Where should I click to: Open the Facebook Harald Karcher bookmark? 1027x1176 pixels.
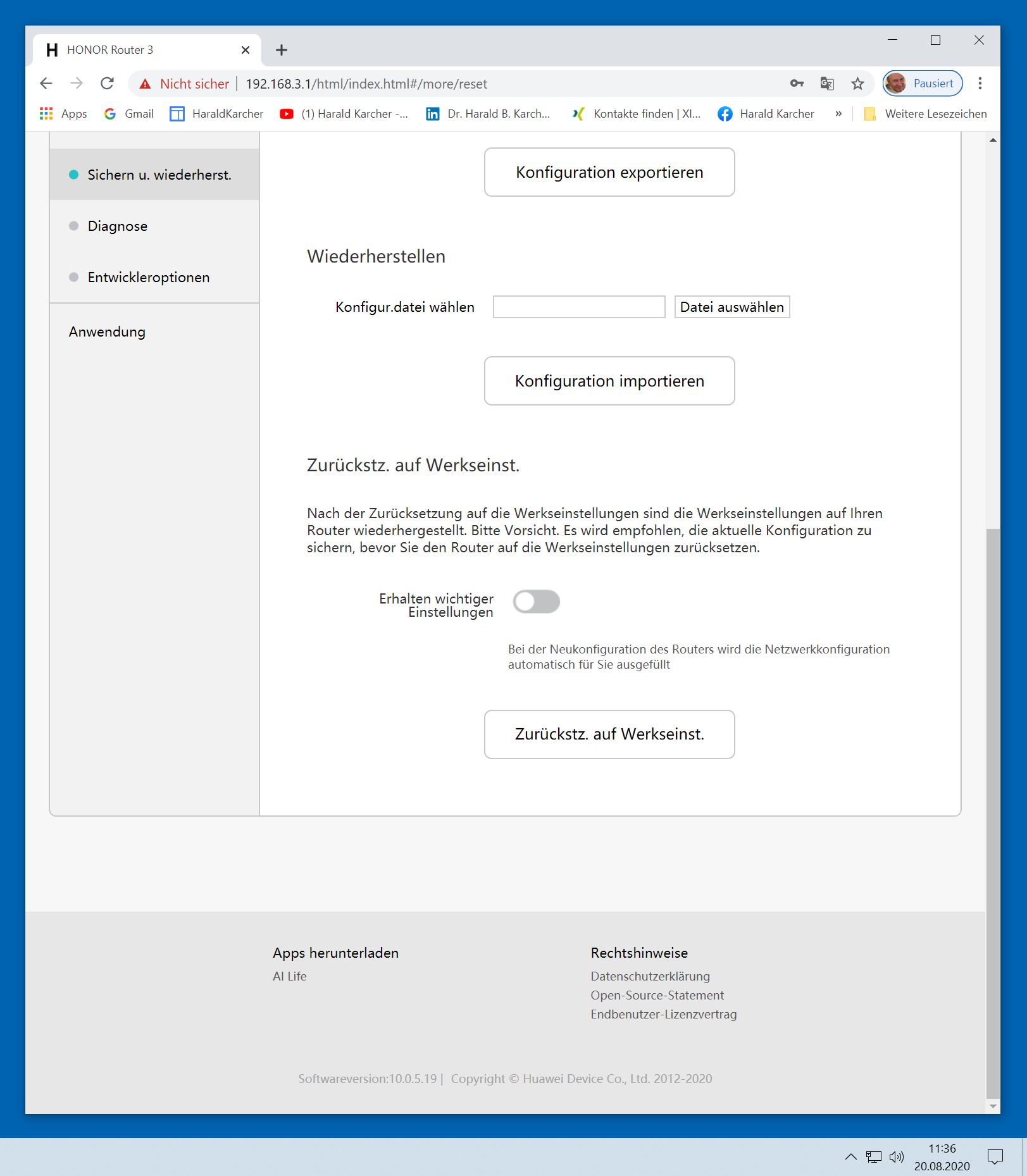[766, 114]
